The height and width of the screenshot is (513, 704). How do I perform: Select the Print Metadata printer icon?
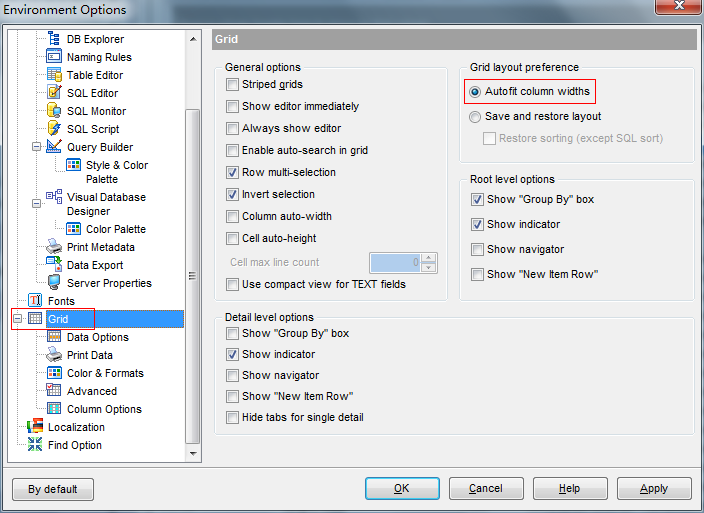54,247
